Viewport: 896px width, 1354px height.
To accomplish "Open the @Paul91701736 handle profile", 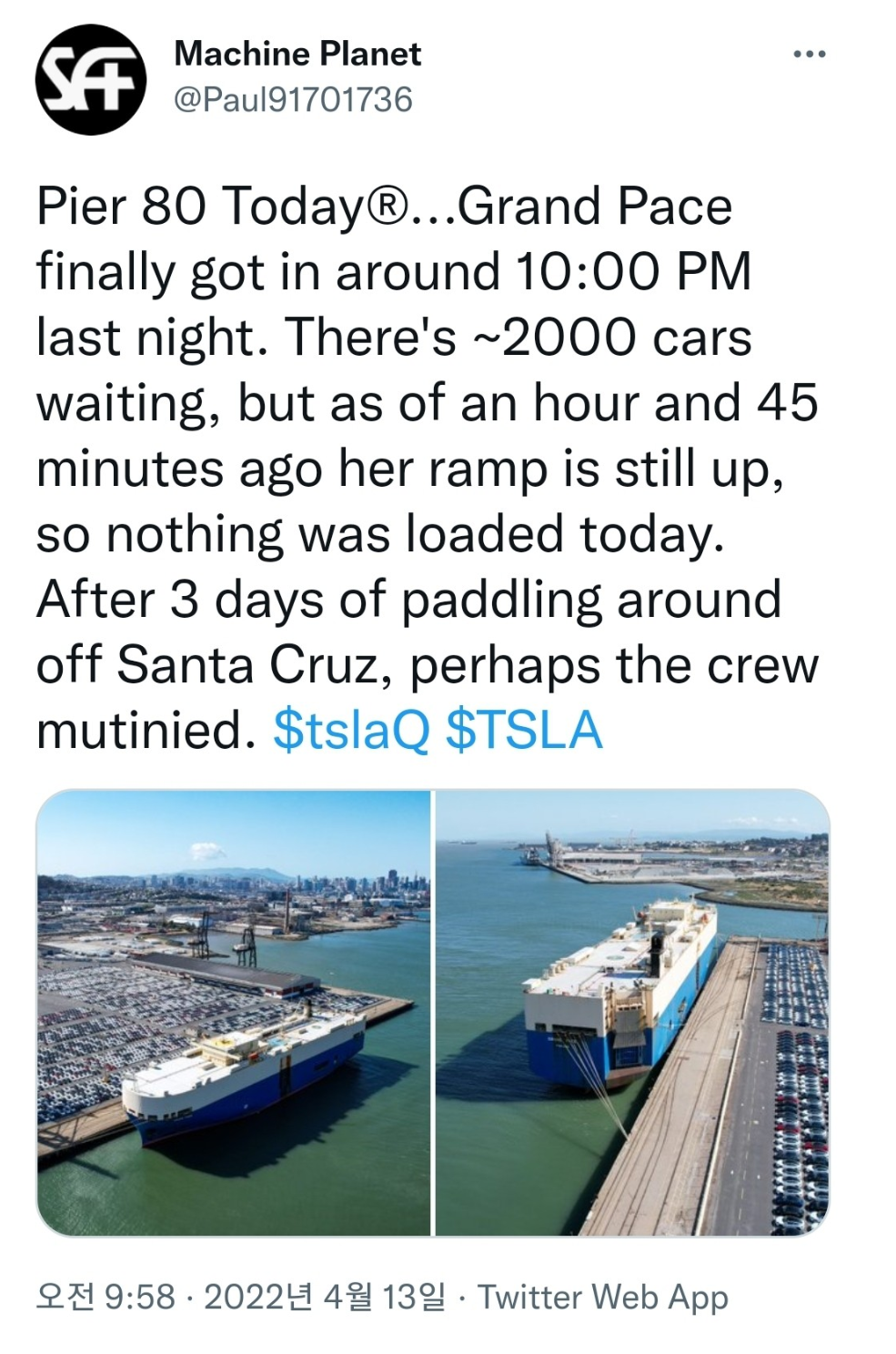I will point(293,99).
